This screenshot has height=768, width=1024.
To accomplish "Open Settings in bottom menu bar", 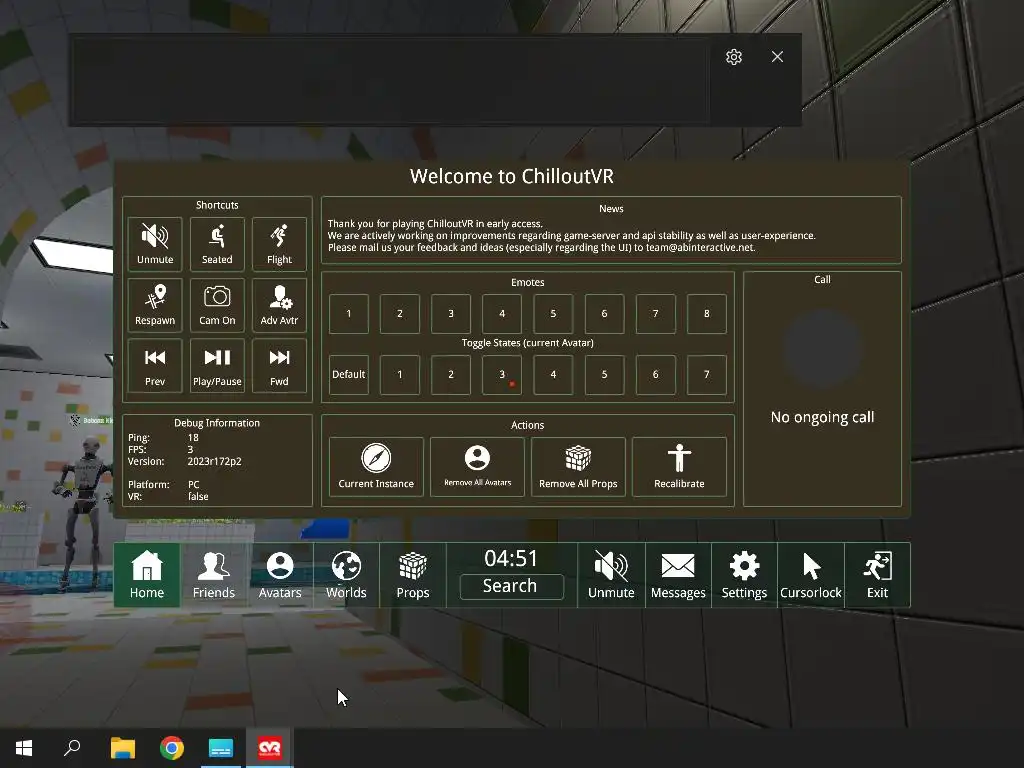I will pos(744,575).
